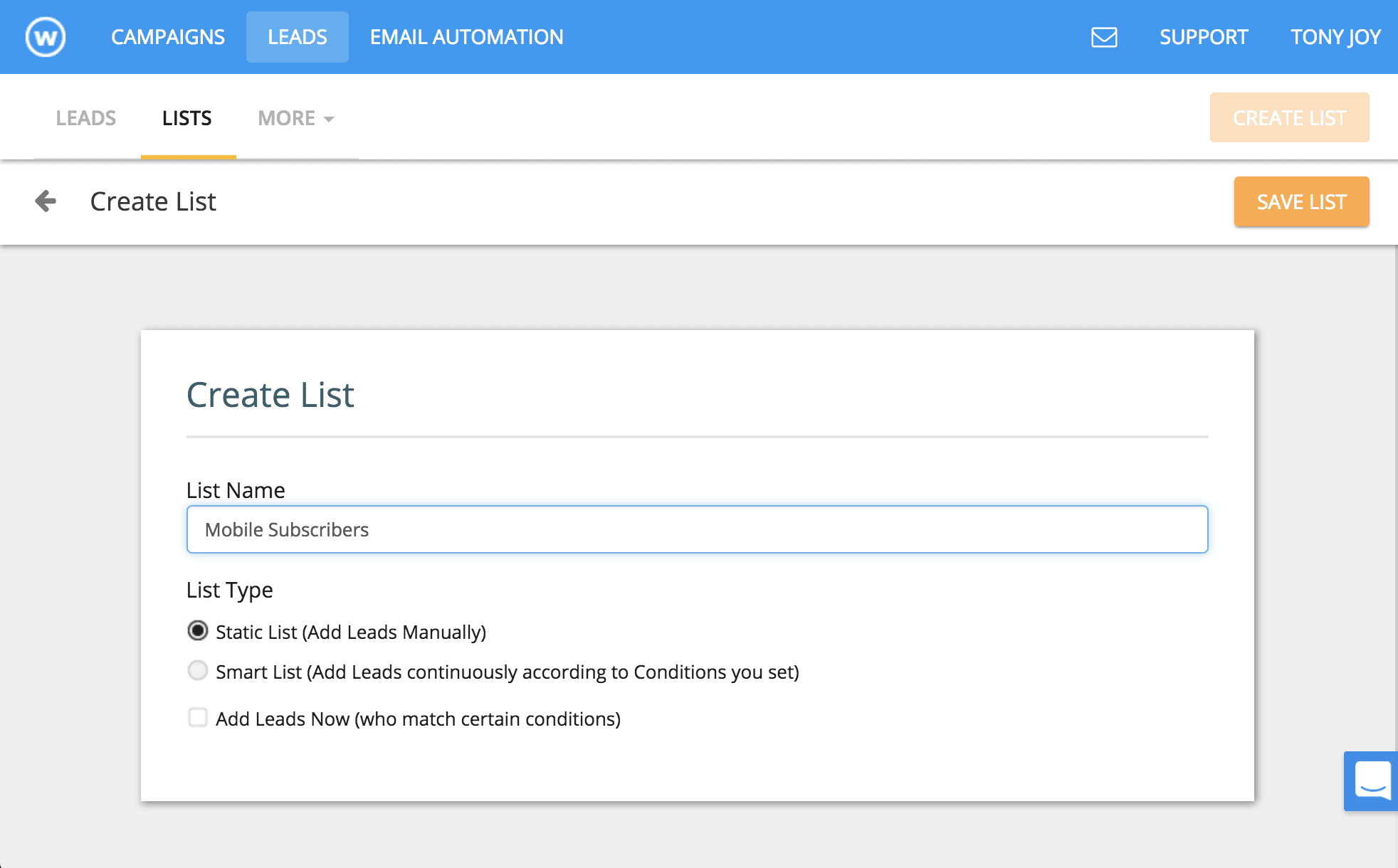Screen dimensions: 1398x868
Task: Open EMAIL AUTOMATION section
Action: (x=466, y=37)
